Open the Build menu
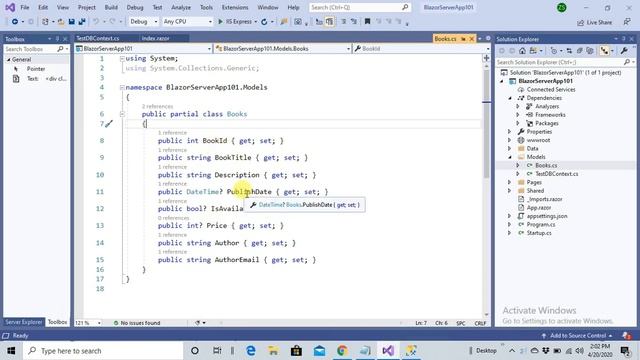Image resolution: width=640 pixels, height=360 pixels. (x=111, y=7)
